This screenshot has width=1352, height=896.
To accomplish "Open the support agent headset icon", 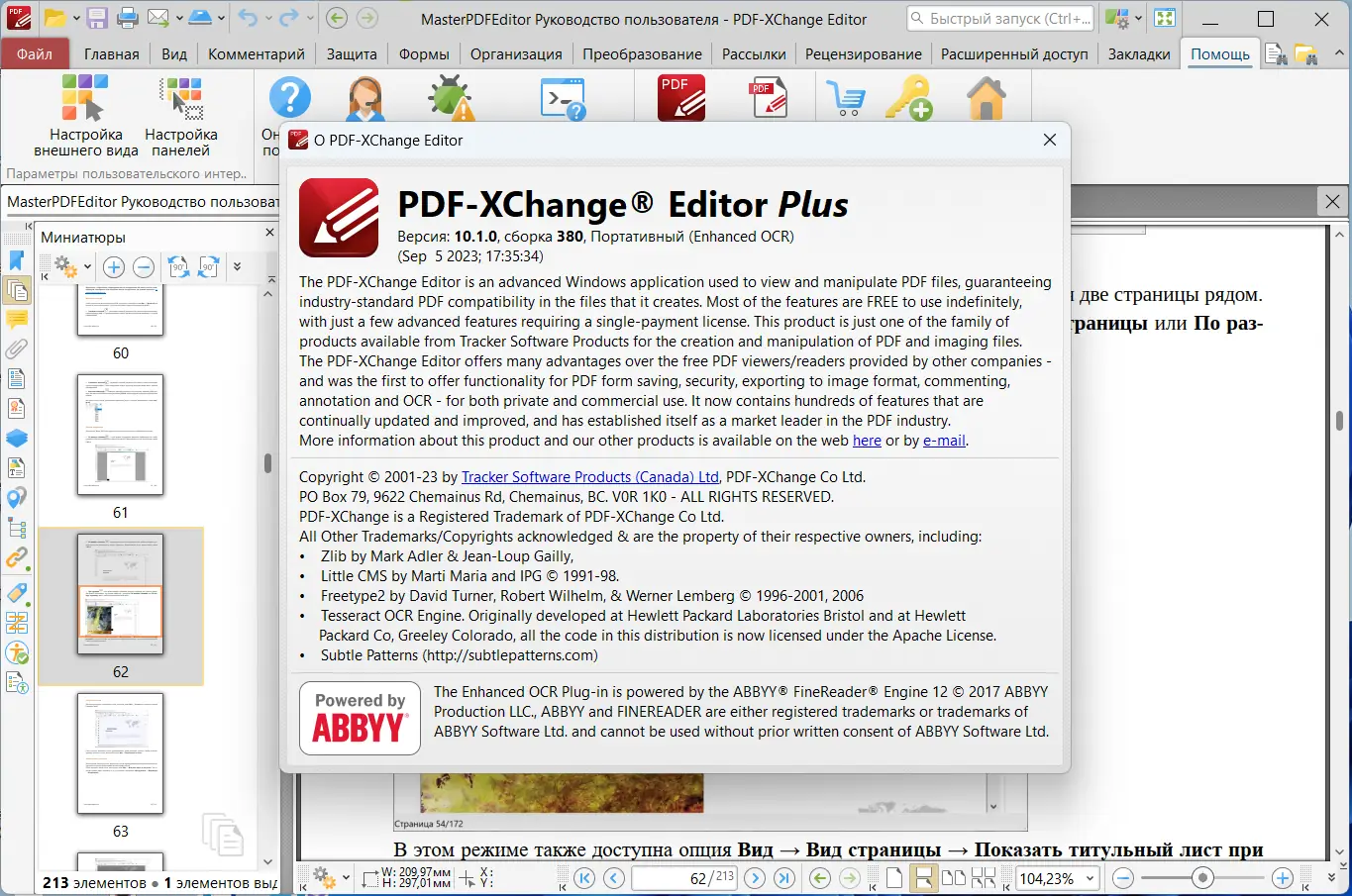I will (x=365, y=98).
